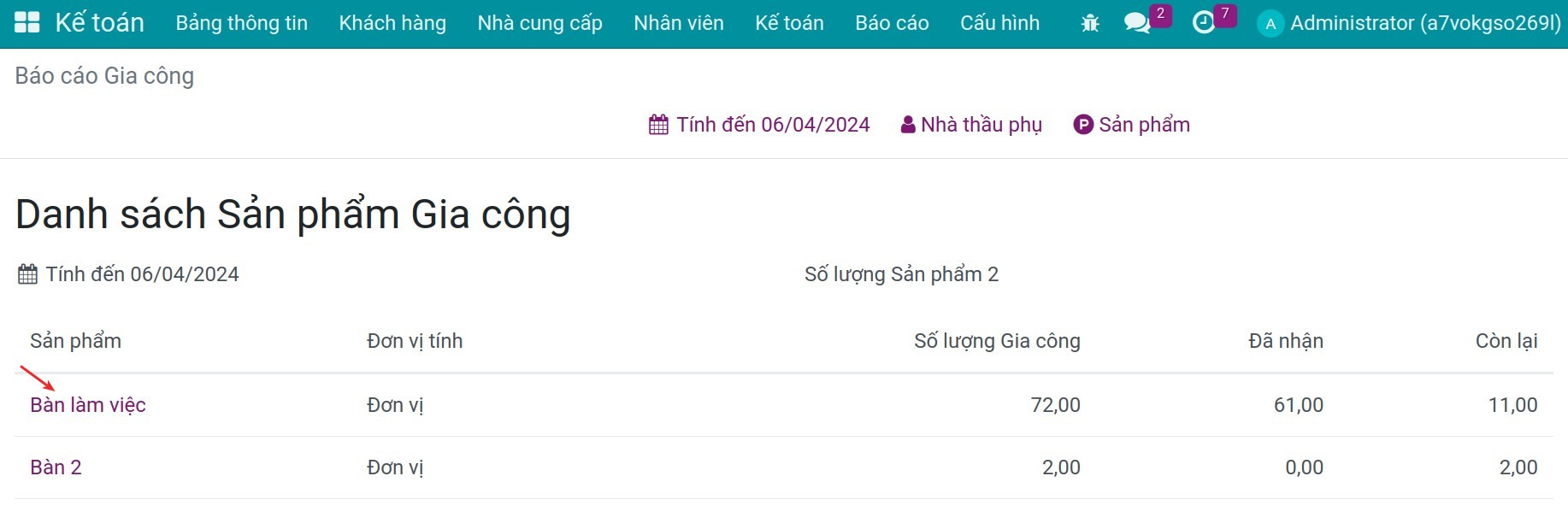Screen dimensions: 1568x529
Task: Click the P icon on Sản phẩm filter
Action: pos(1083,124)
